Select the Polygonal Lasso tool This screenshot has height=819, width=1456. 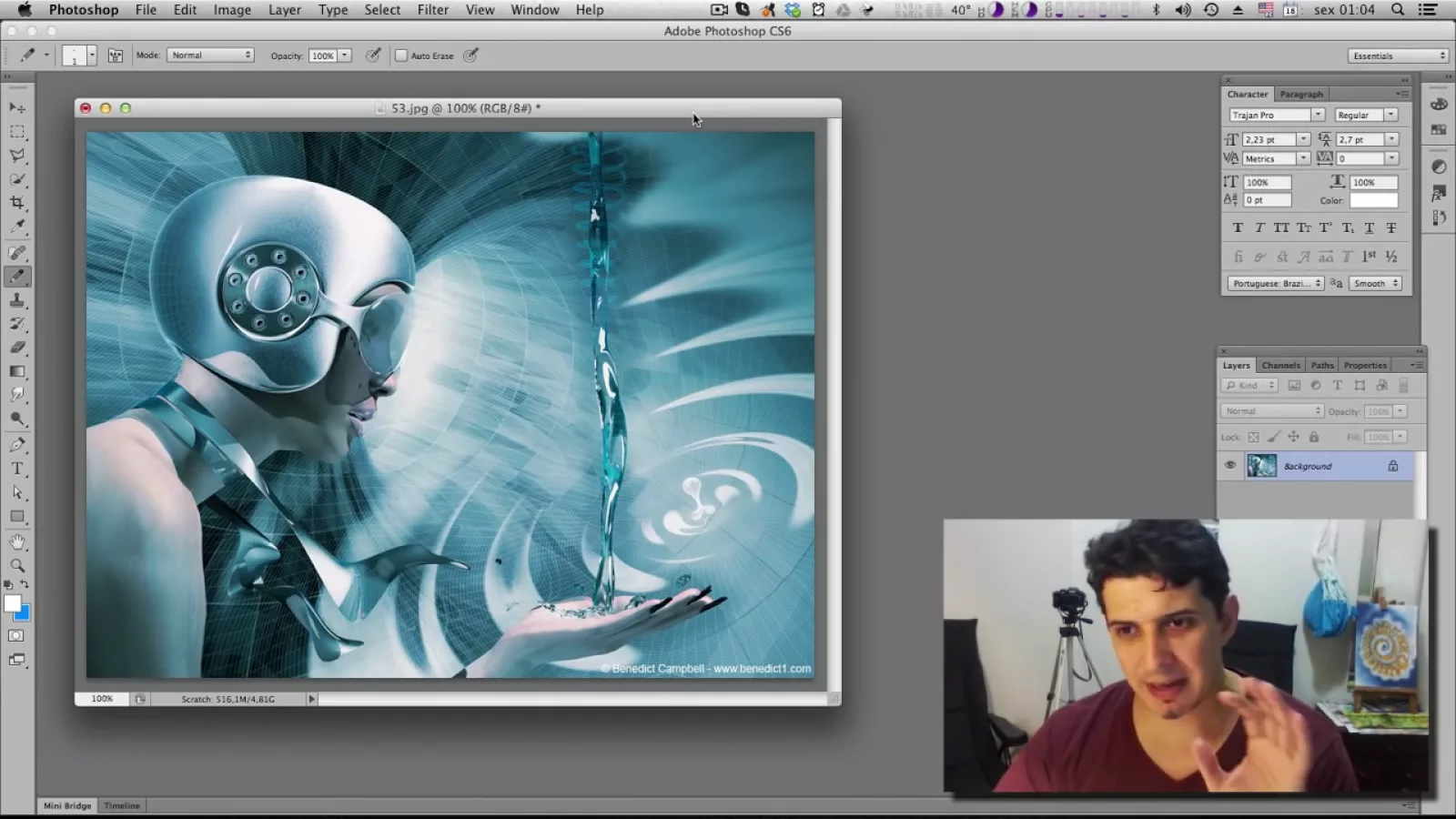coord(17,156)
